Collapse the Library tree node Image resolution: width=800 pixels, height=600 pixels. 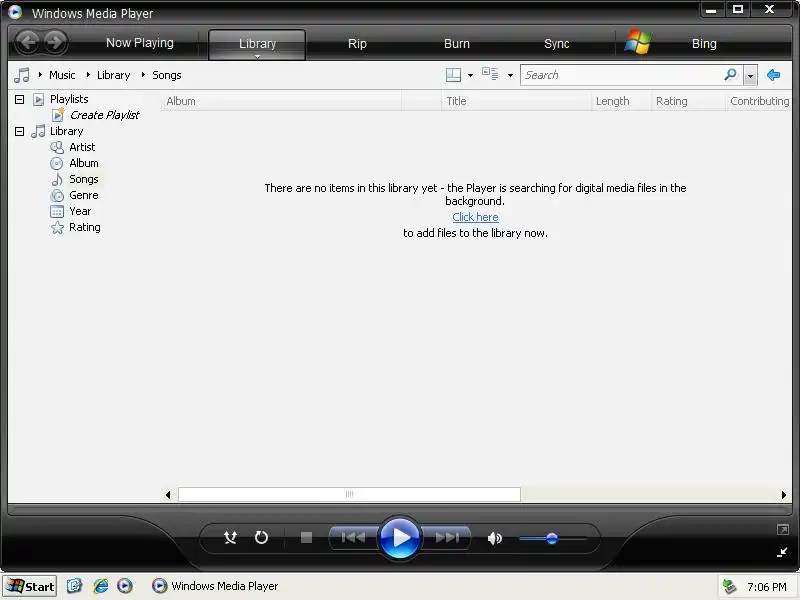point(19,131)
